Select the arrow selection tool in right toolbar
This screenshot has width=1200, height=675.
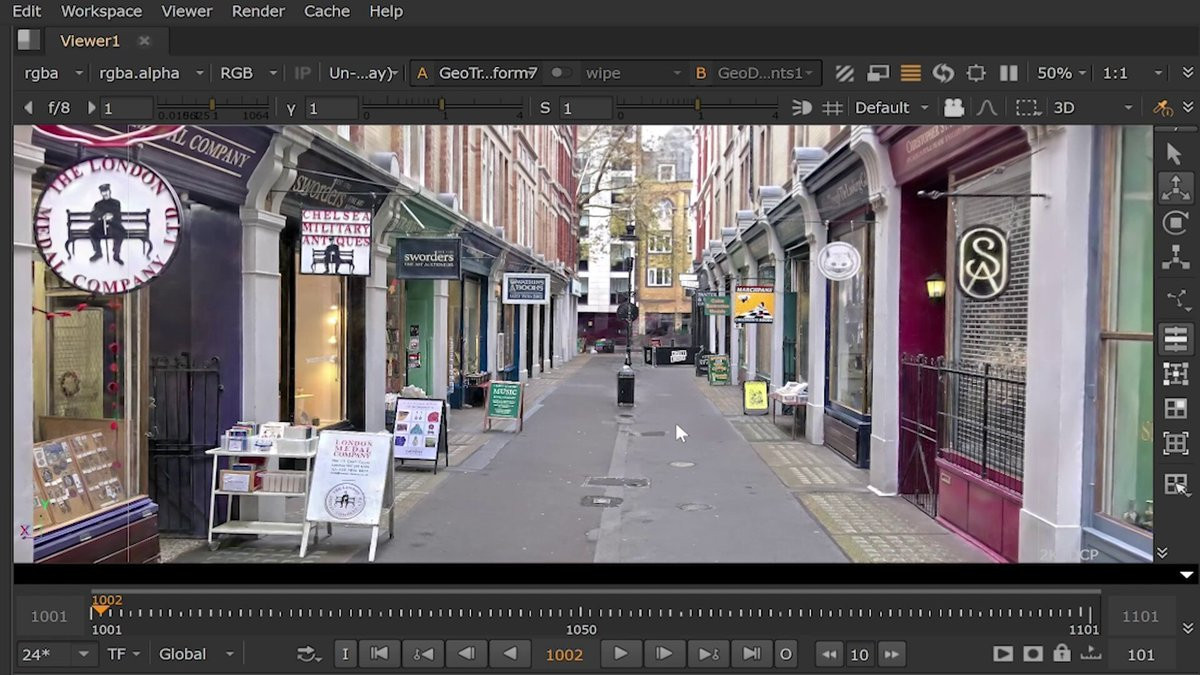(x=1175, y=154)
